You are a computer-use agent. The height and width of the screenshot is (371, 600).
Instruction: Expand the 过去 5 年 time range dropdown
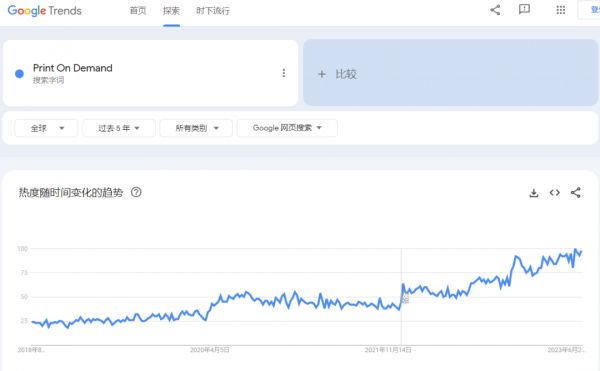(119, 128)
